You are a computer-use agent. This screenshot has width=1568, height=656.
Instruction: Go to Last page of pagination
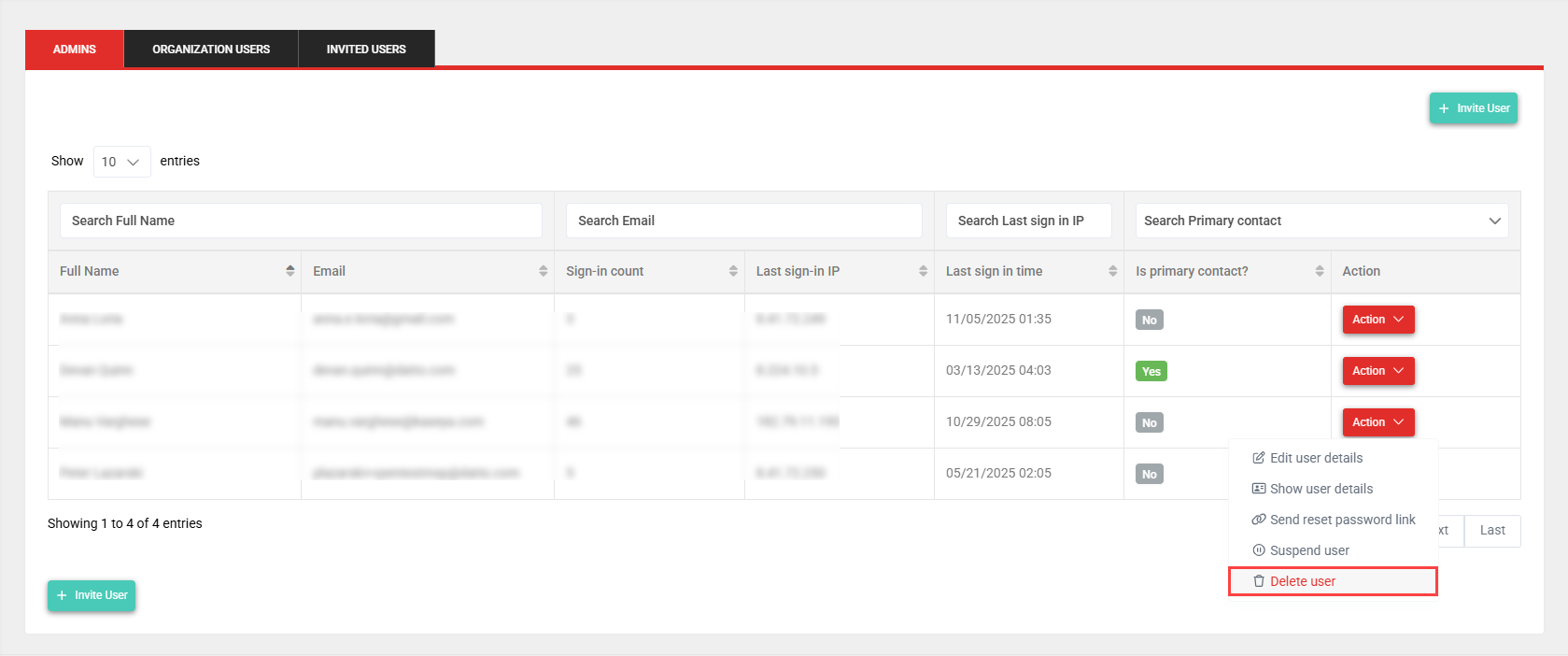pyautogui.click(x=1491, y=531)
